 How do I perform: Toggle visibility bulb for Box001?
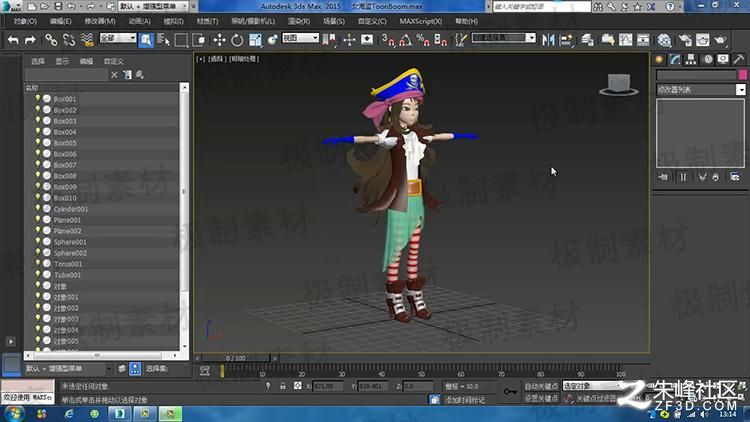click(38, 99)
